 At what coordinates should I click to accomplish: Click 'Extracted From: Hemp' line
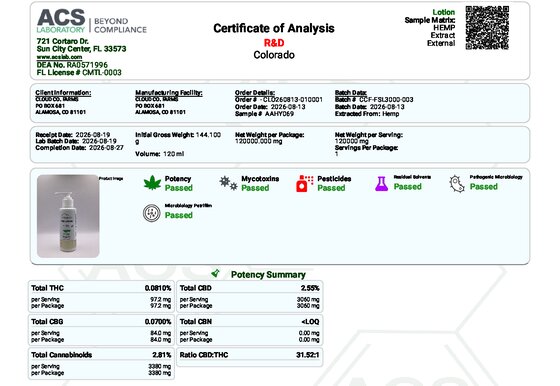(367, 114)
